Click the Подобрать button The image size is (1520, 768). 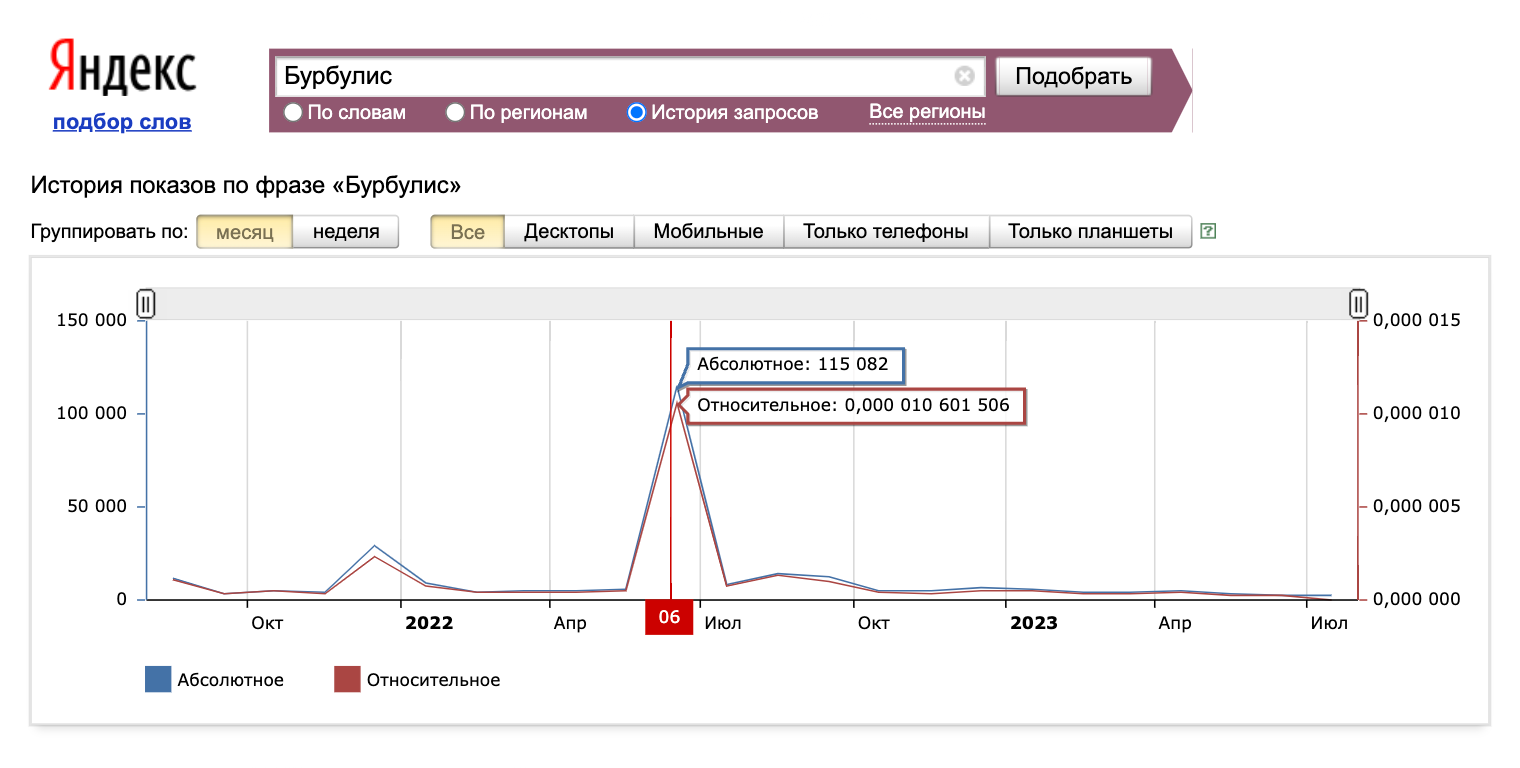coord(1073,76)
